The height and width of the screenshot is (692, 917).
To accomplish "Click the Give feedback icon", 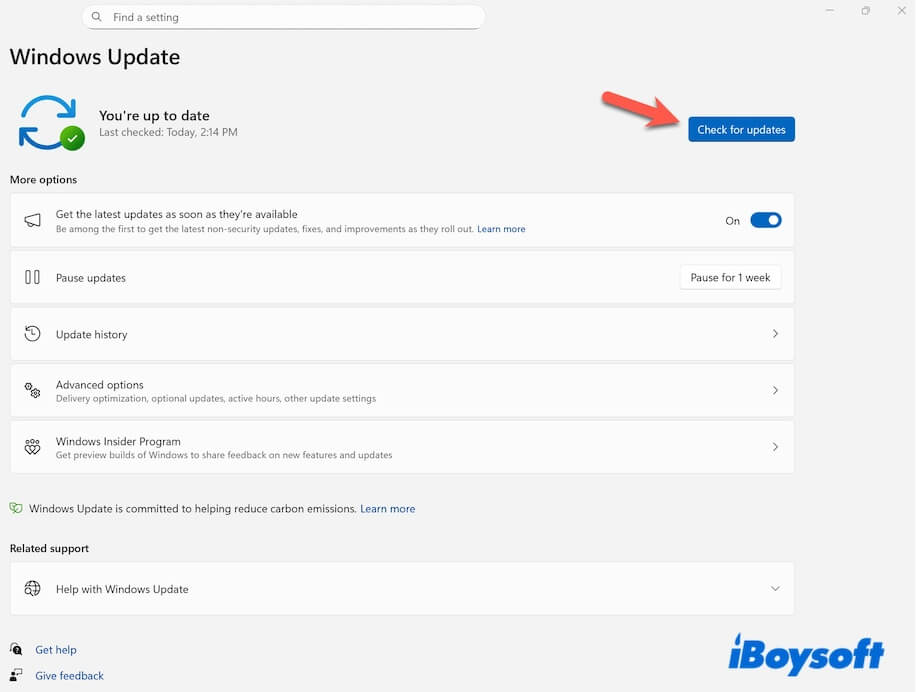I will point(16,675).
